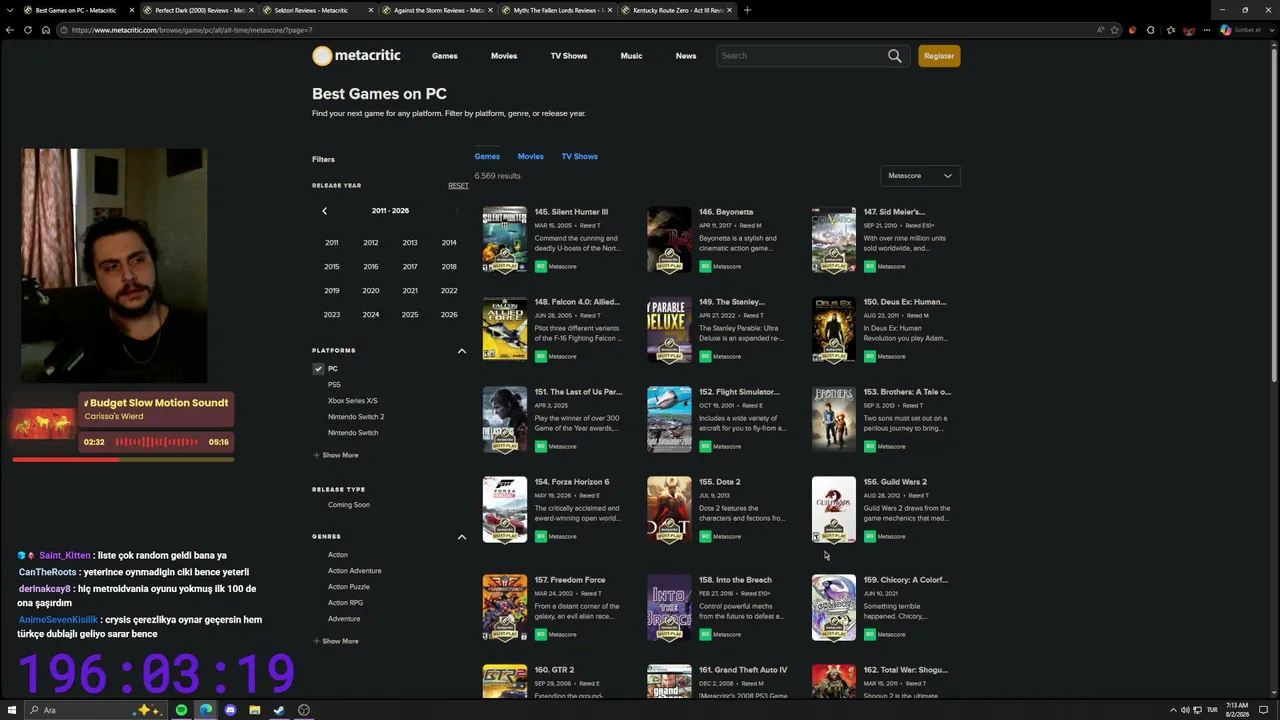Open the Movies menu in Metacritic header

coord(504,56)
